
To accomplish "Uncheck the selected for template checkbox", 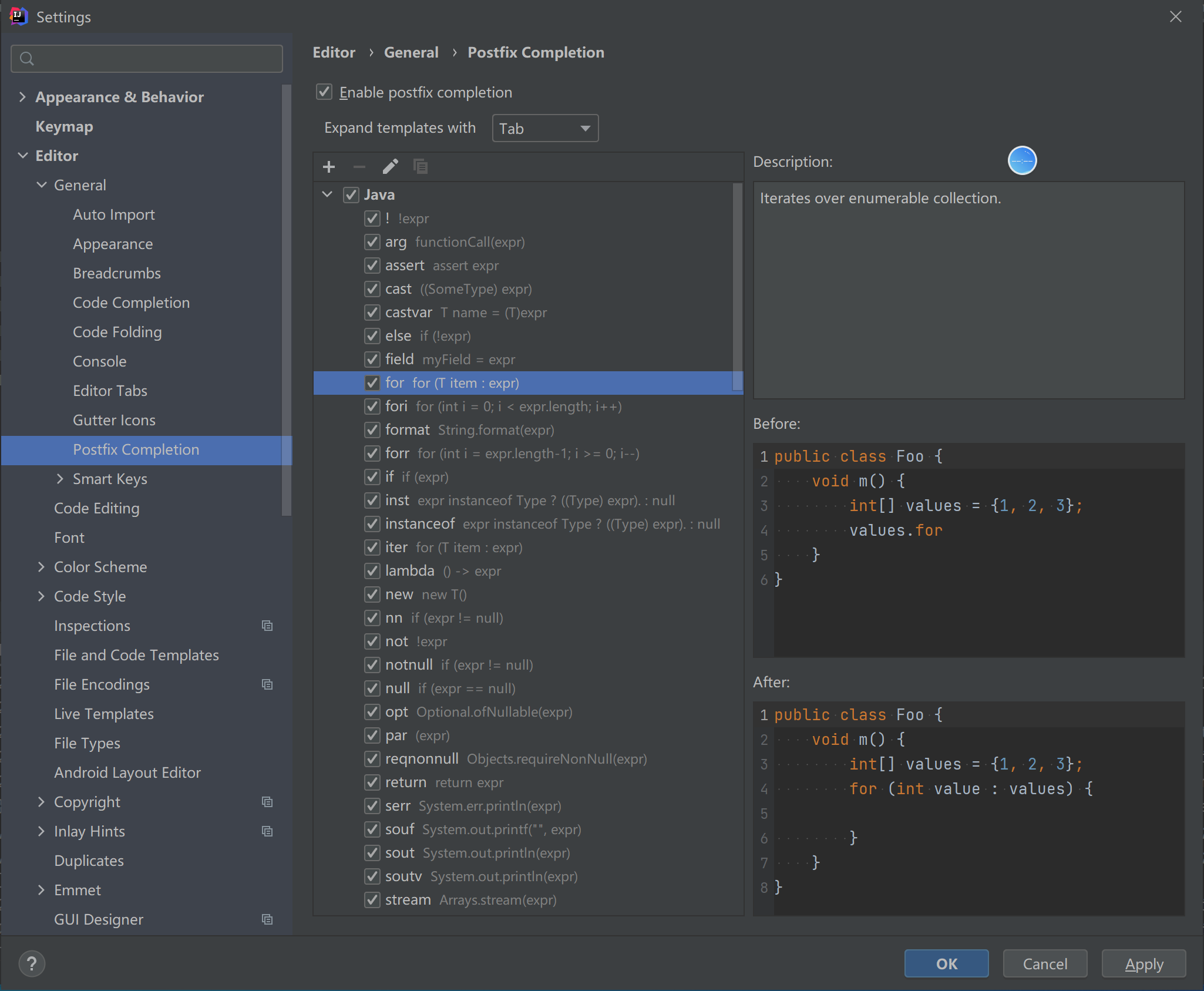I will (x=372, y=383).
